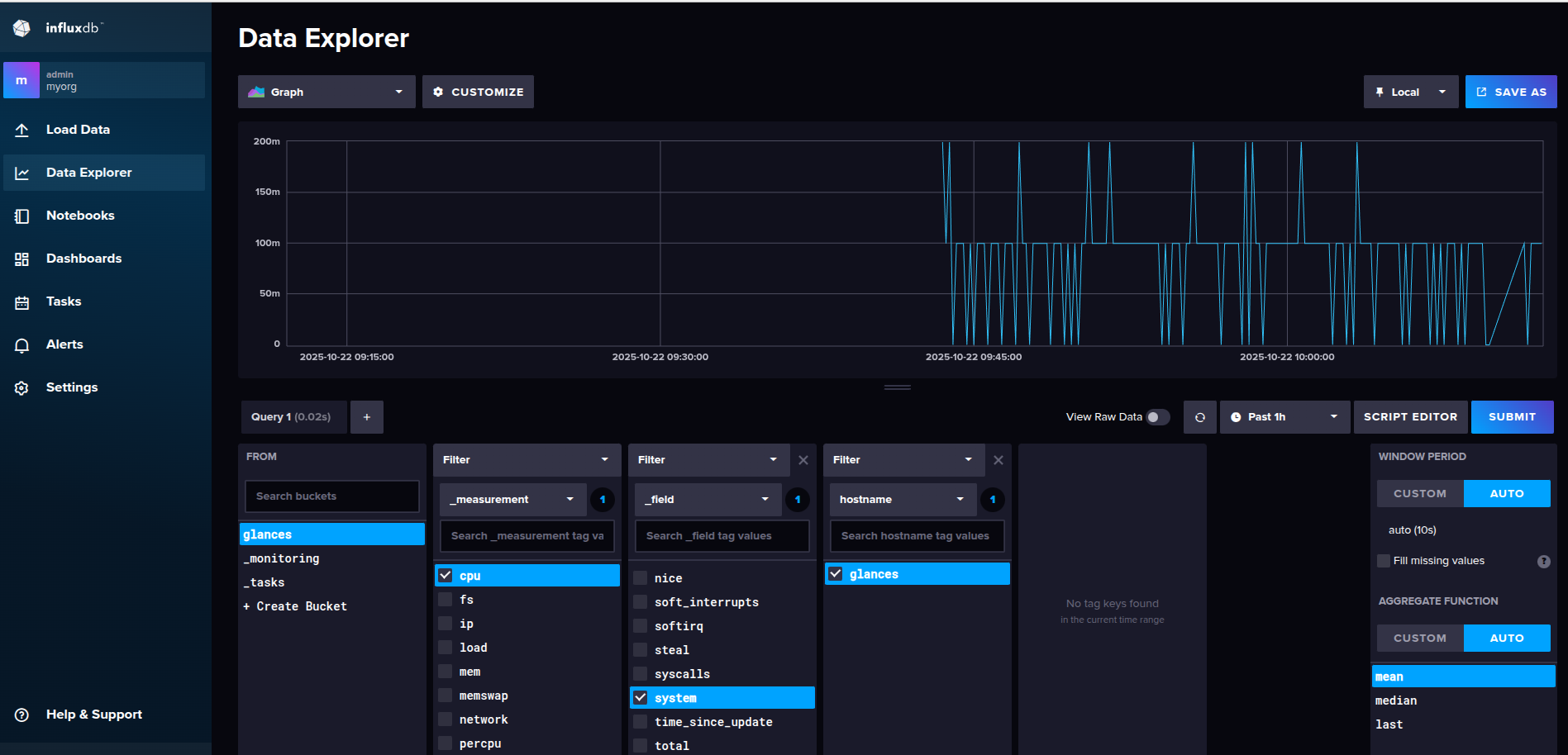Open the Local timezone dropdown
This screenshot has width=1568, height=755.
(x=1410, y=92)
